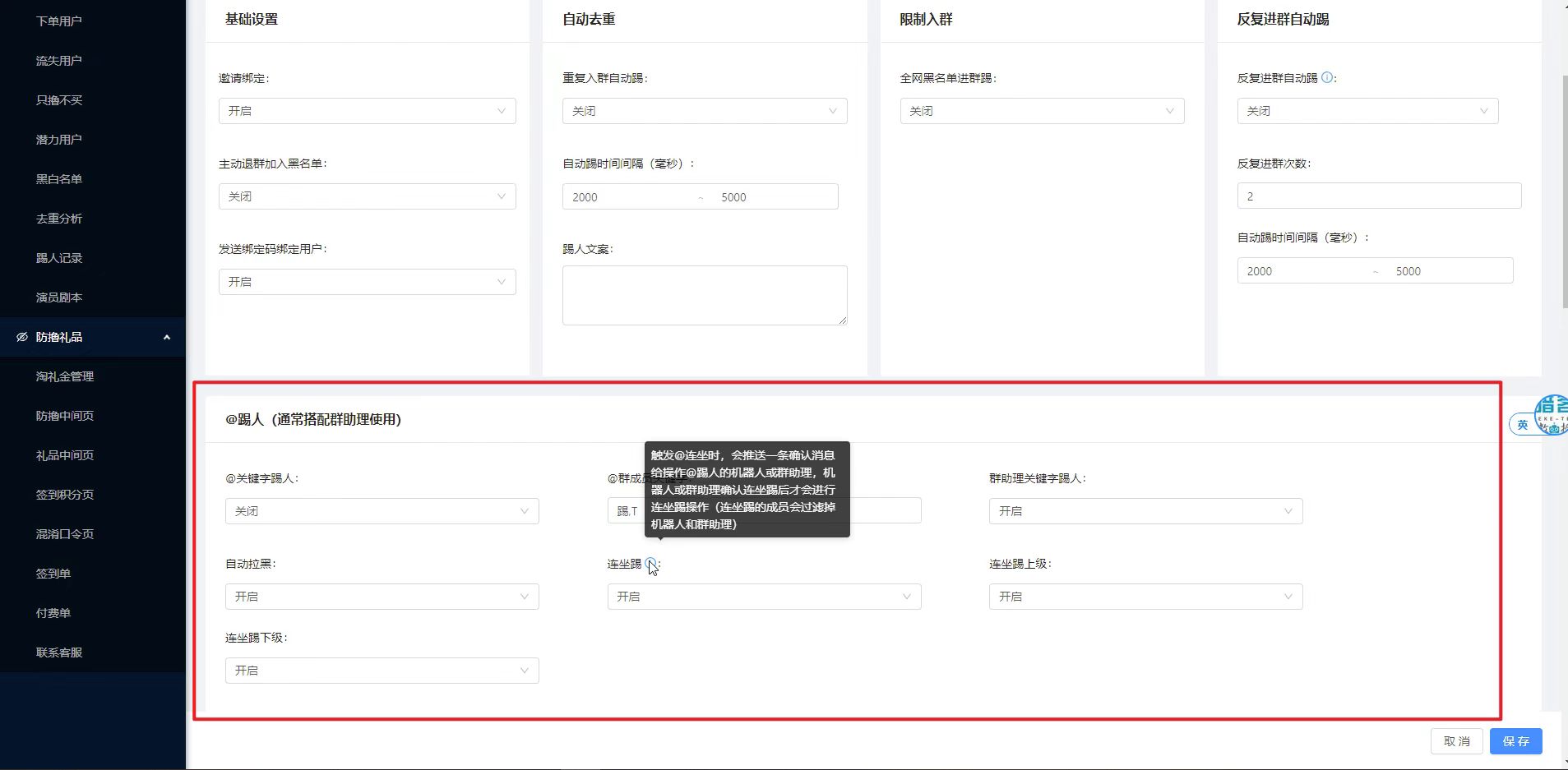Viewport: 1568px width, 770px height.
Task: Open the 主动退群加入黑名单 dropdown
Action: point(367,196)
